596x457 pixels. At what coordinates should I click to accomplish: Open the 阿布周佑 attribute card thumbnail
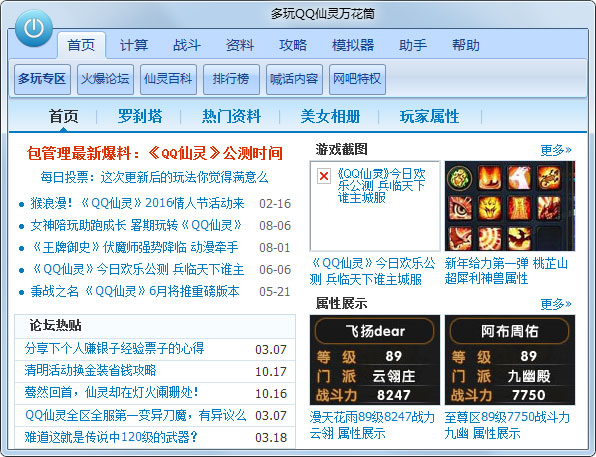point(510,360)
